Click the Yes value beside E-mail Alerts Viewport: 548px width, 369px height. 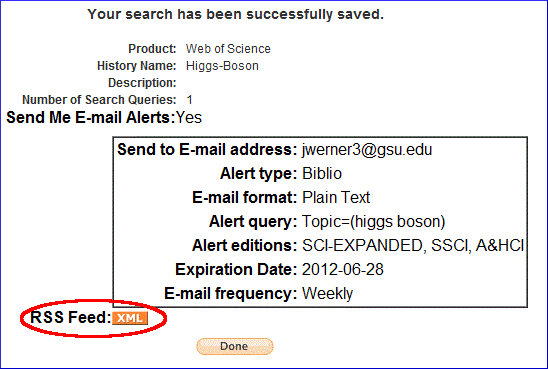(x=189, y=117)
